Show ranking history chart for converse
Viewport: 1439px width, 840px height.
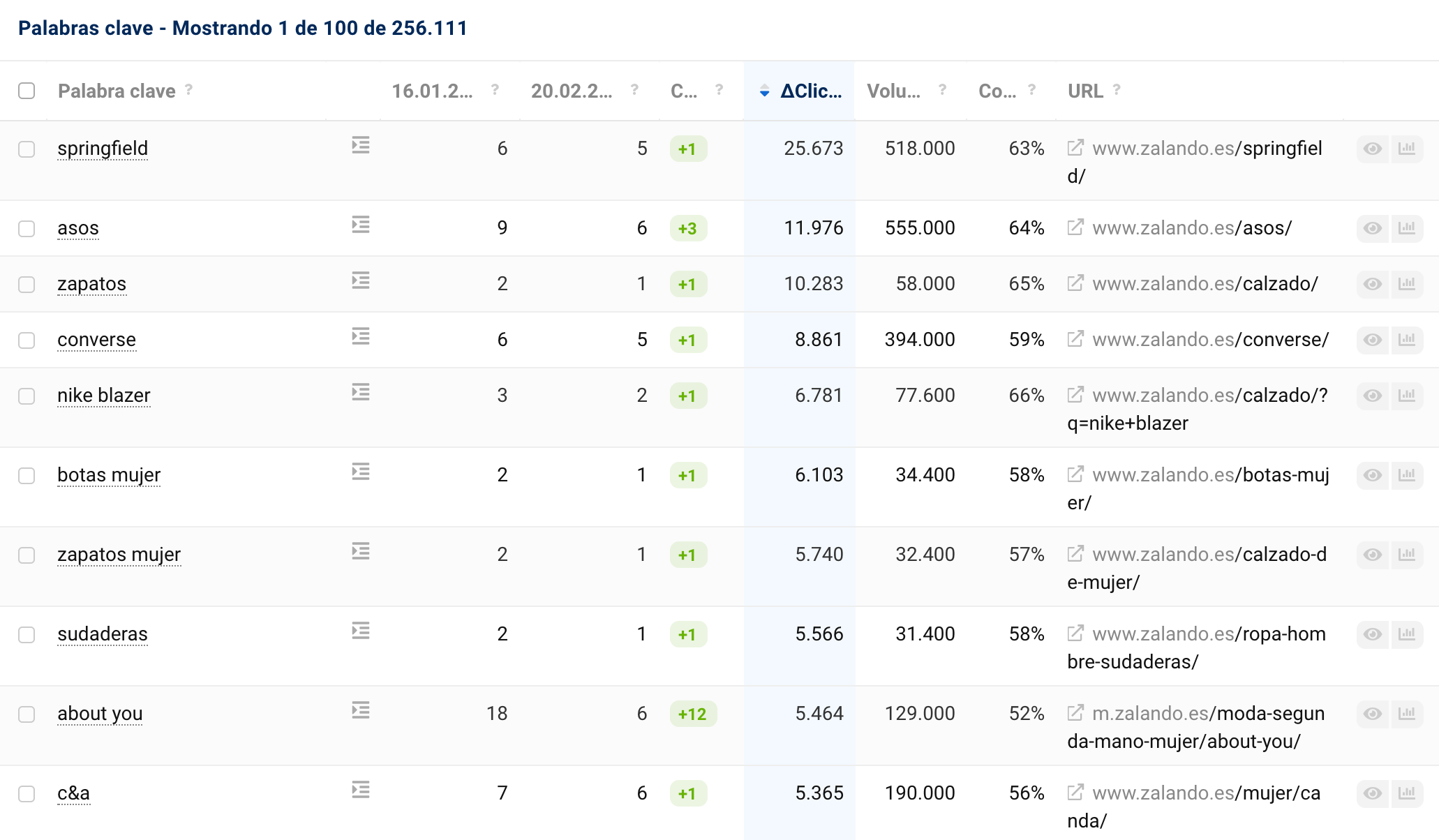(1407, 340)
